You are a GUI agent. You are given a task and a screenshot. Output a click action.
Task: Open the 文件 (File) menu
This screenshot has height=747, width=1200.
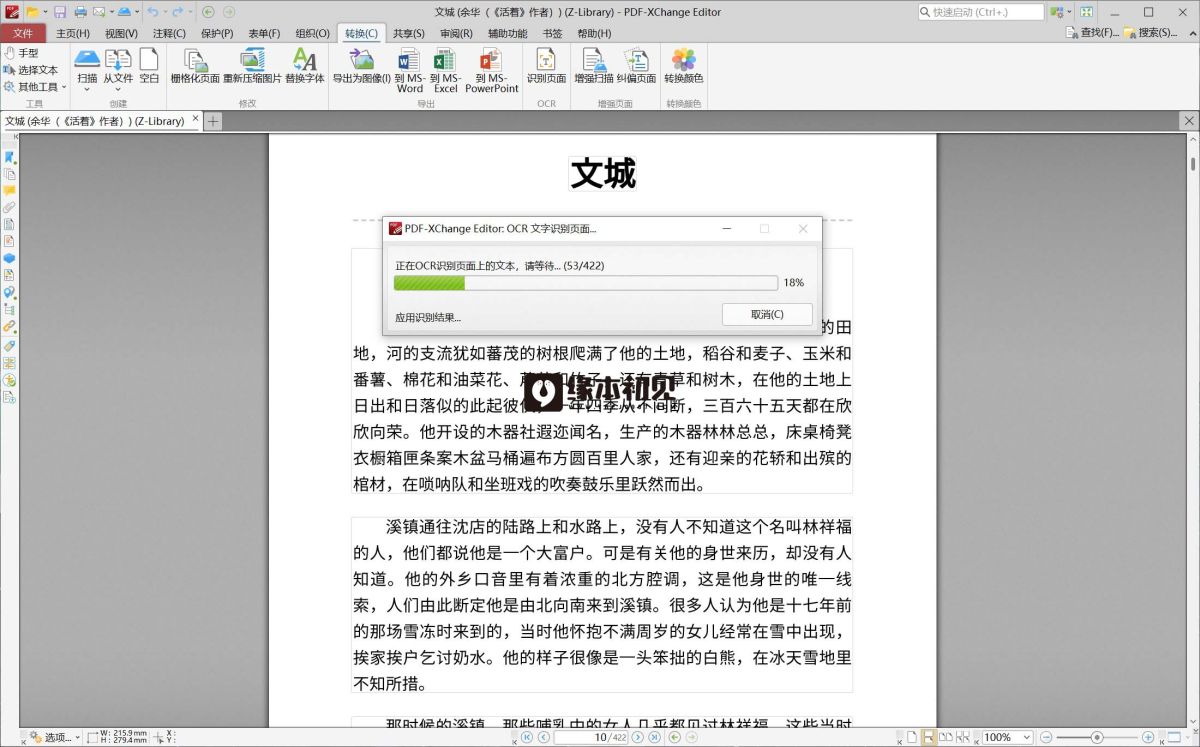[x=23, y=33]
